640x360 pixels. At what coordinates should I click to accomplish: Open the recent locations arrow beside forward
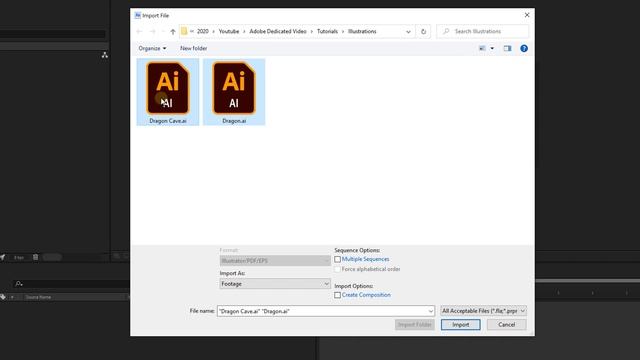tap(163, 31)
